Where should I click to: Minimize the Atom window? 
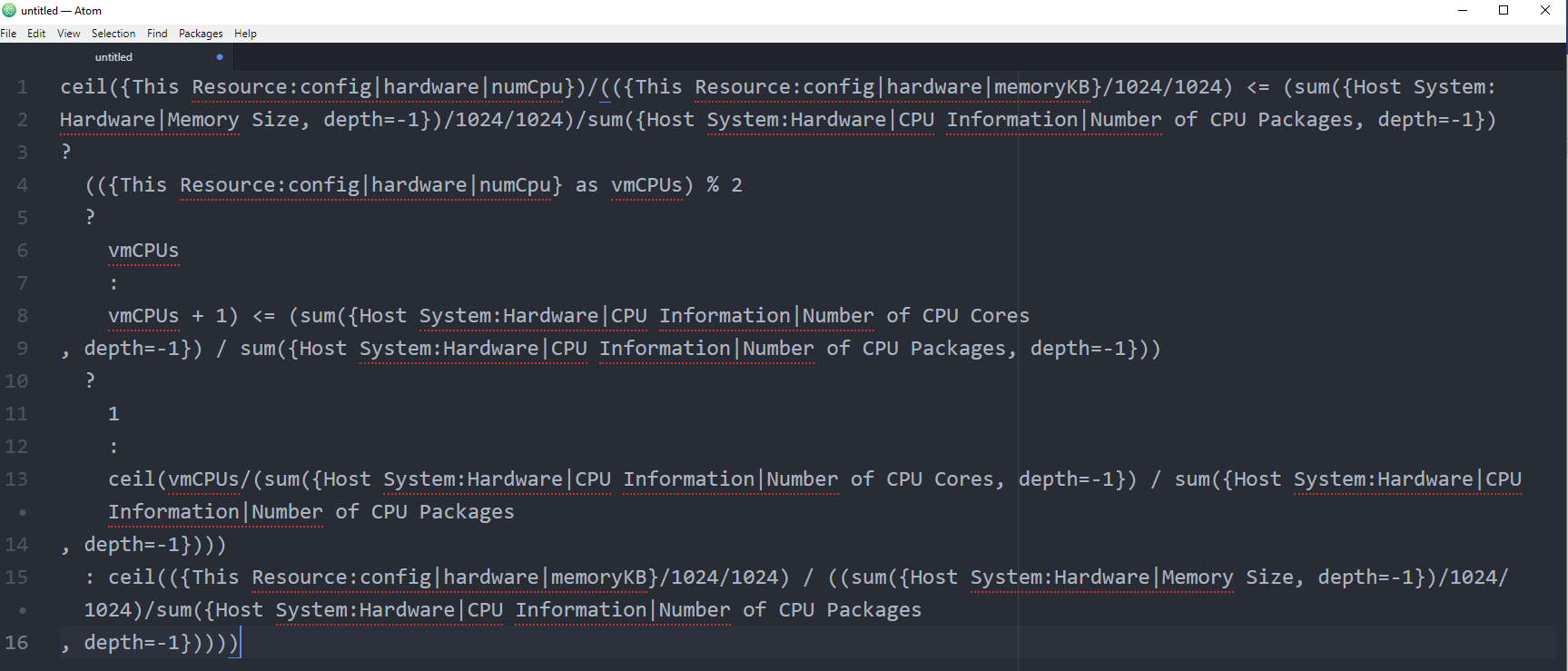(x=1463, y=10)
